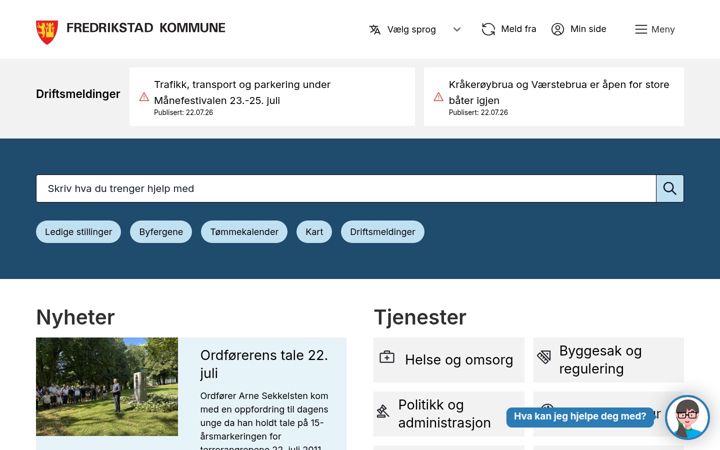Open the chatbot avatar assistant

[x=687, y=418]
